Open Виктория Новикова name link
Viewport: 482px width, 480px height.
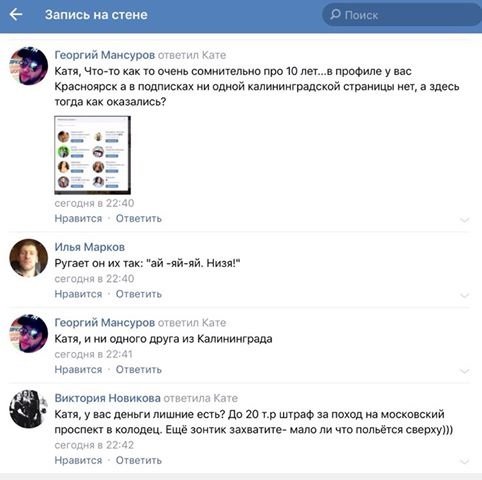coord(107,398)
